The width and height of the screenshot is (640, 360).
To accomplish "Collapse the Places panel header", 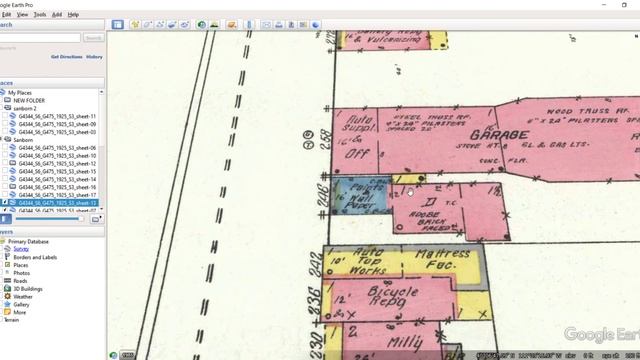I will [x=52, y=83].
